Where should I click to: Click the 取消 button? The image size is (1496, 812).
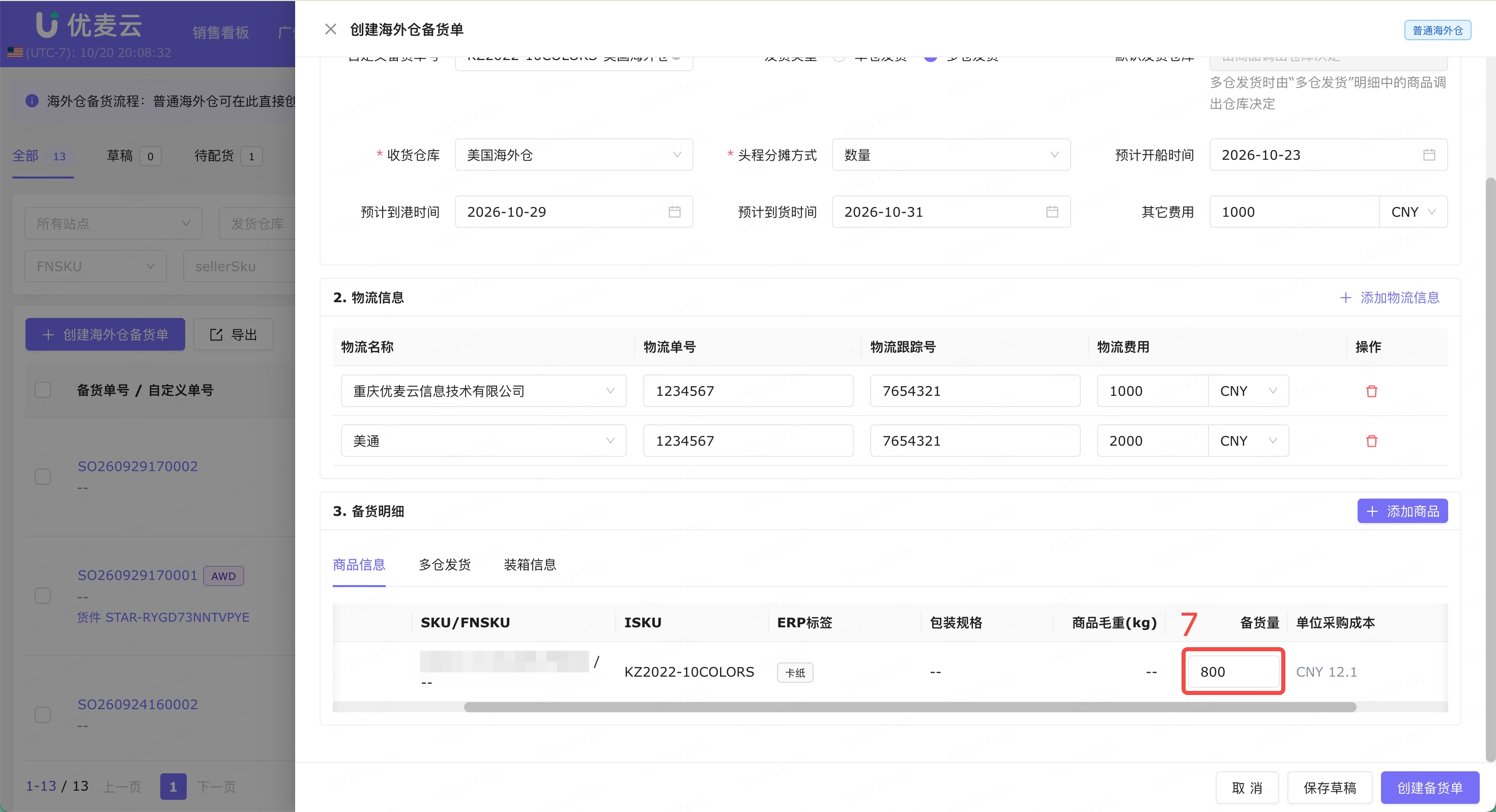pyautogui.click(x=1248, y=788)
